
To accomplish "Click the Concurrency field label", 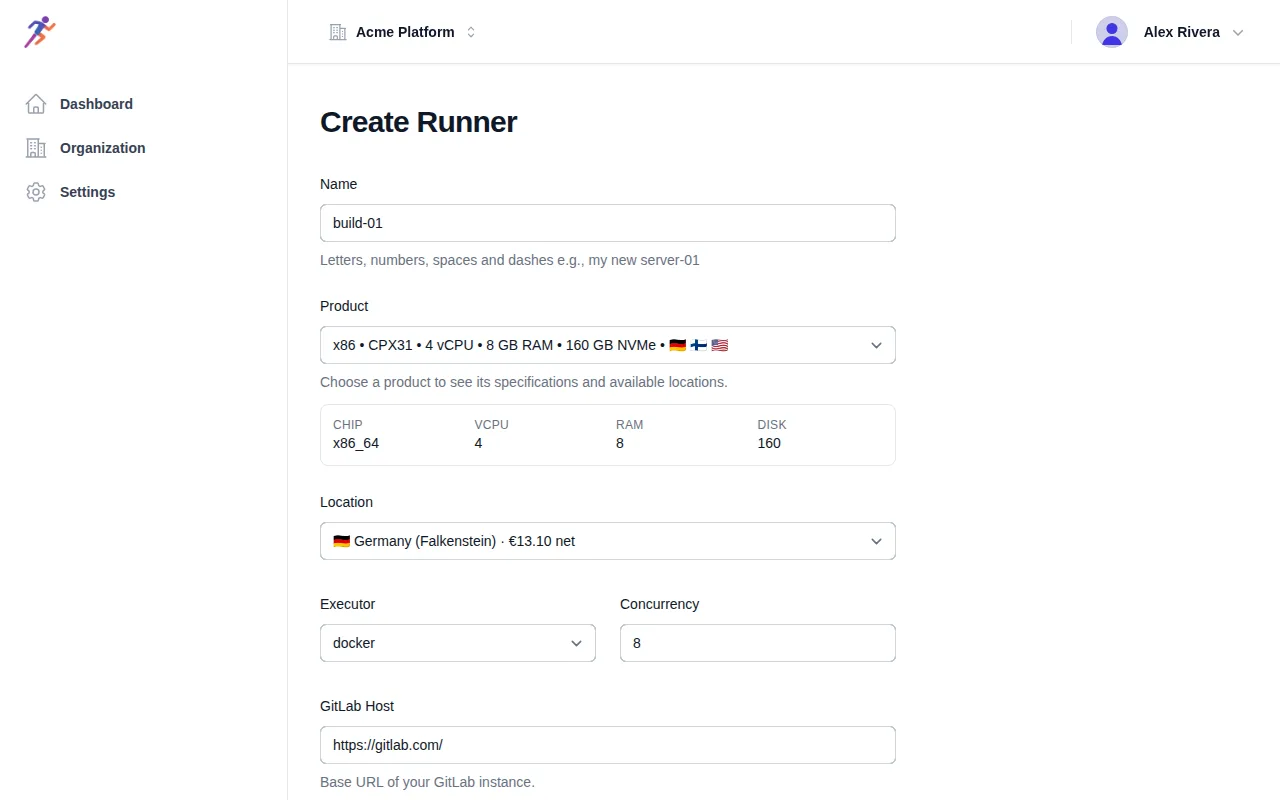I will pos(660,604).
